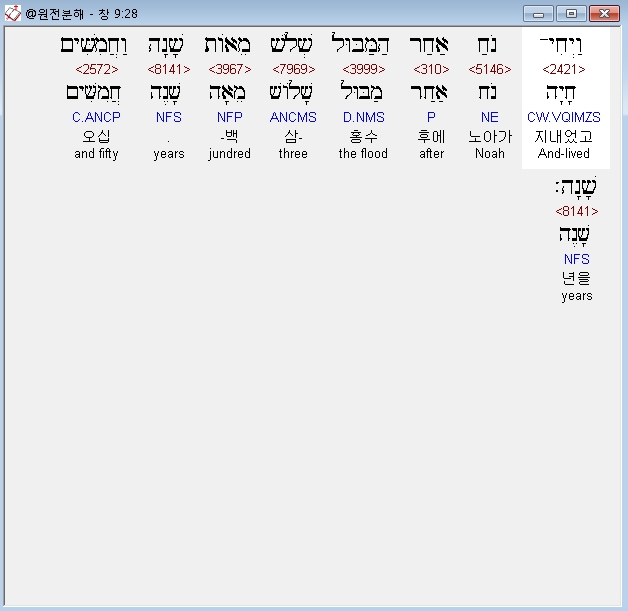Click the Hebrew word above <2572>
The height and width of the screenshot is (611, 628).
pos(94,45)
